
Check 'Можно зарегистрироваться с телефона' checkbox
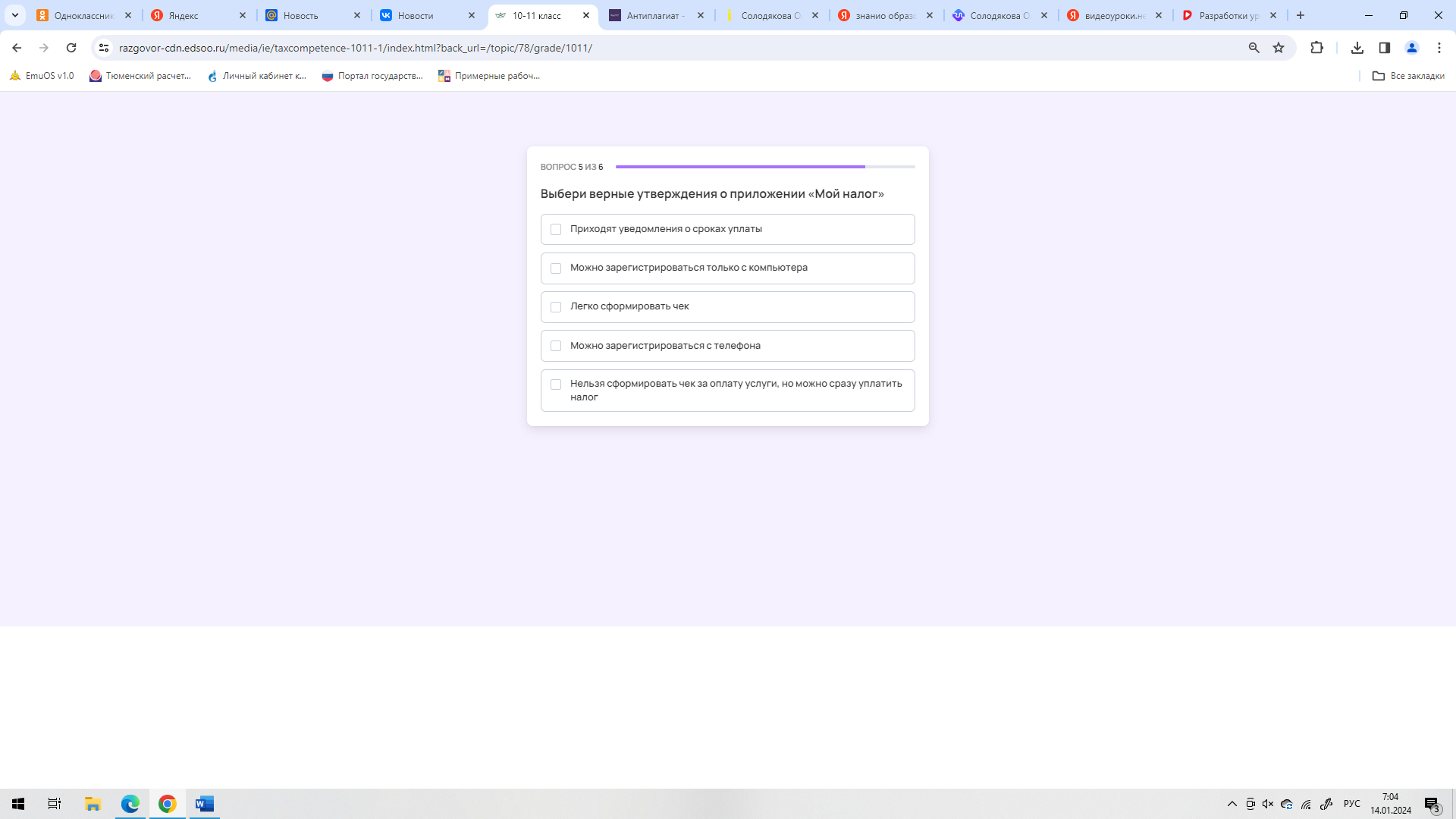[556, 346]
